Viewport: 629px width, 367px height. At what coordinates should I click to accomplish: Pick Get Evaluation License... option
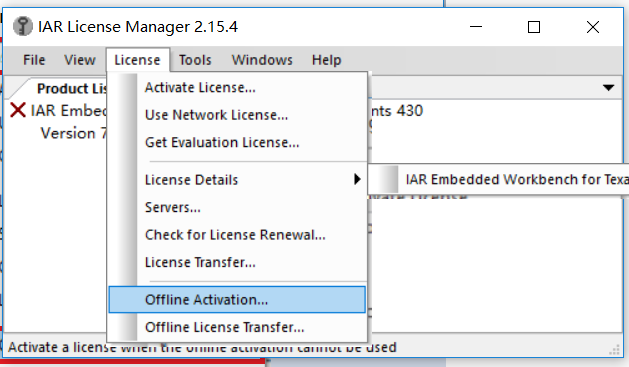237,142
